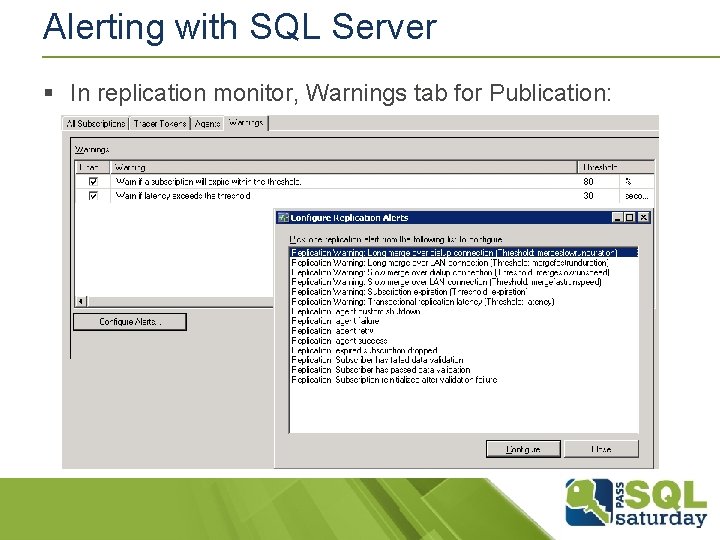Select Long merge over LAN connection alert
The width and height of the screenshot is (720, 540).
450,263
